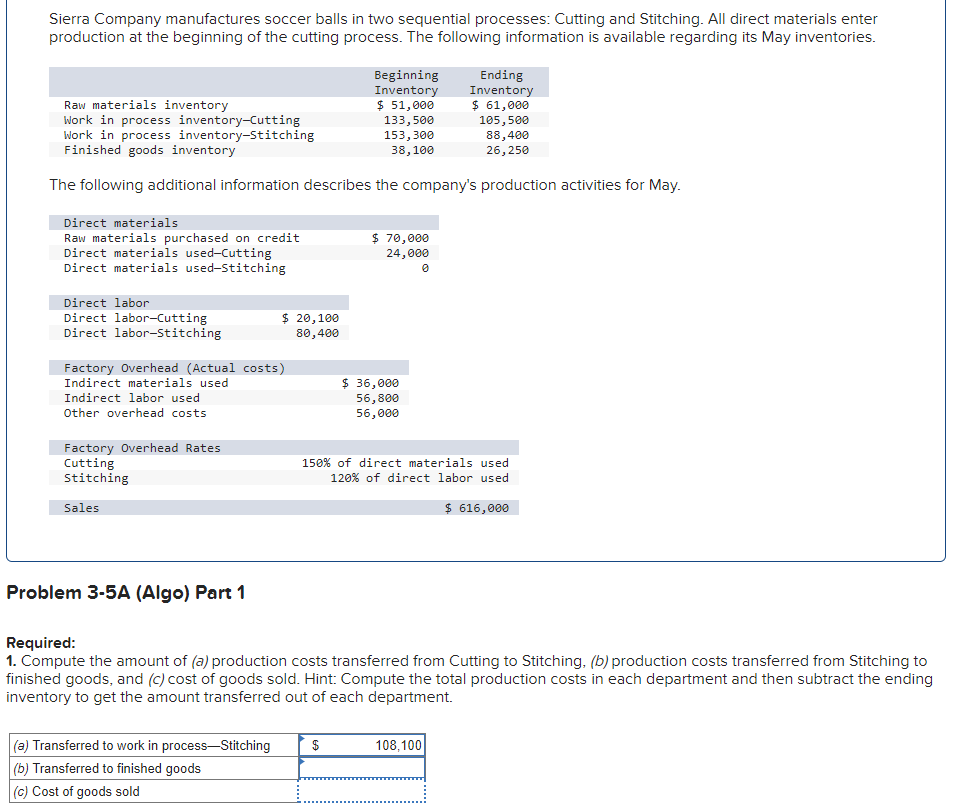Click the Factory Overhead Rates header row
The width and height of the screenshot is (957, 807).
[120, 447]
